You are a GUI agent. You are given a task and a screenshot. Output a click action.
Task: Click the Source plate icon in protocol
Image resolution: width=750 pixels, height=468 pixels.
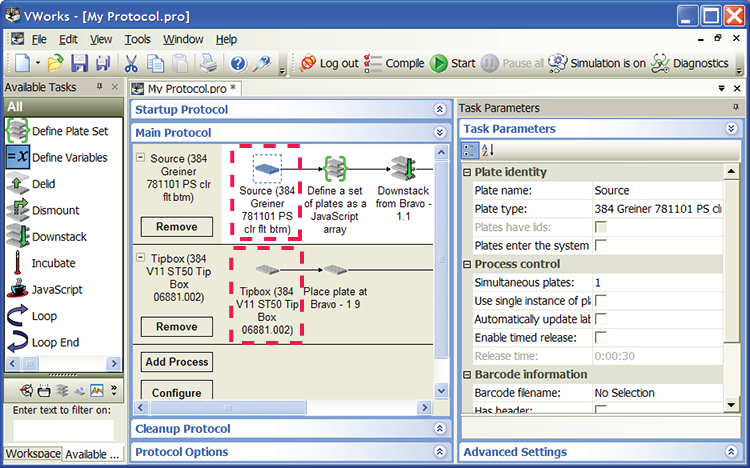point(266,168)
